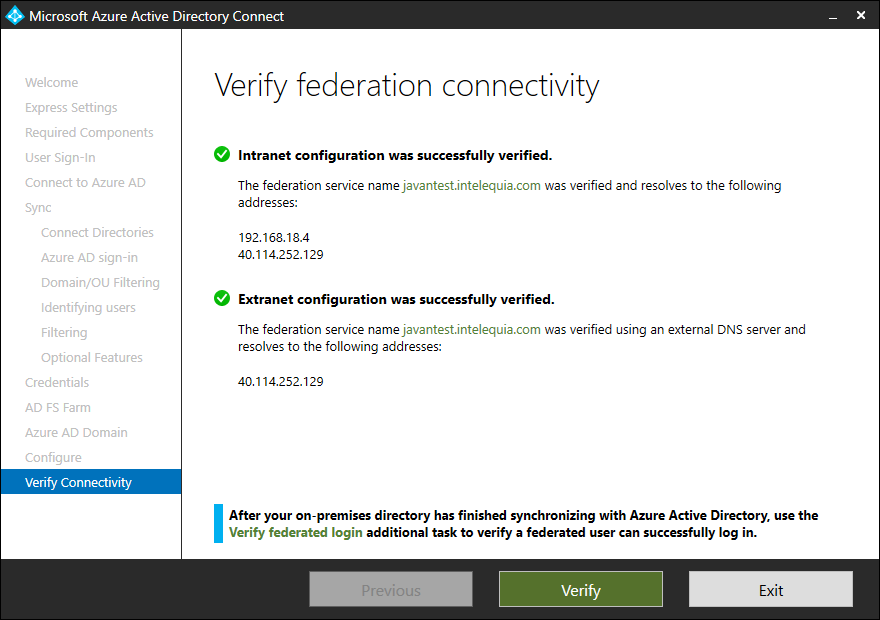Open the Express Settings step
This screenshot has width=880, height=620.
click(x=70, y=107)
